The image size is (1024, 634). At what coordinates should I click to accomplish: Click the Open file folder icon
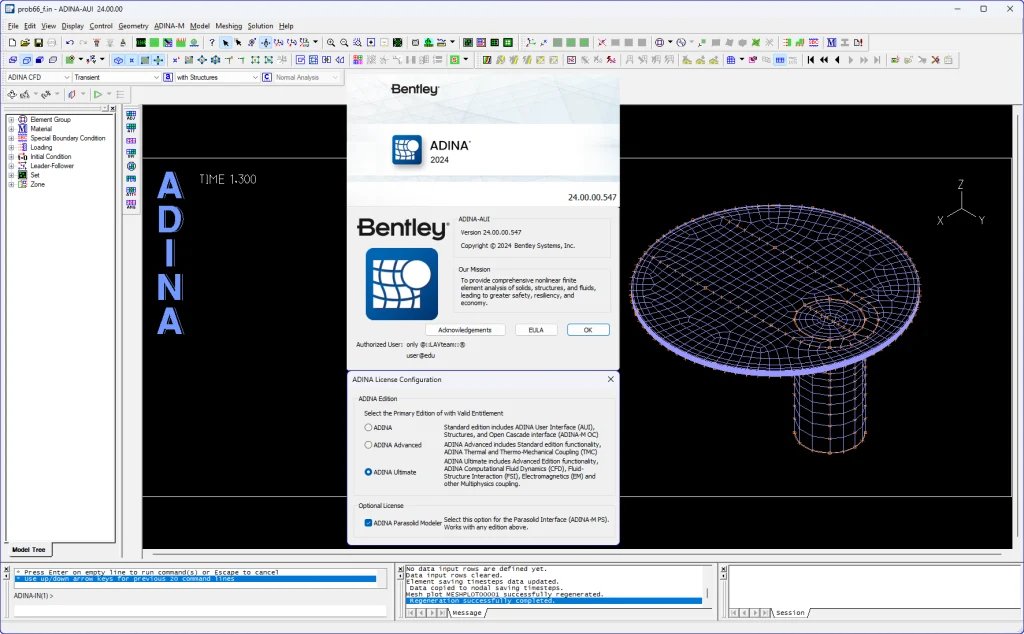[25, 43]
